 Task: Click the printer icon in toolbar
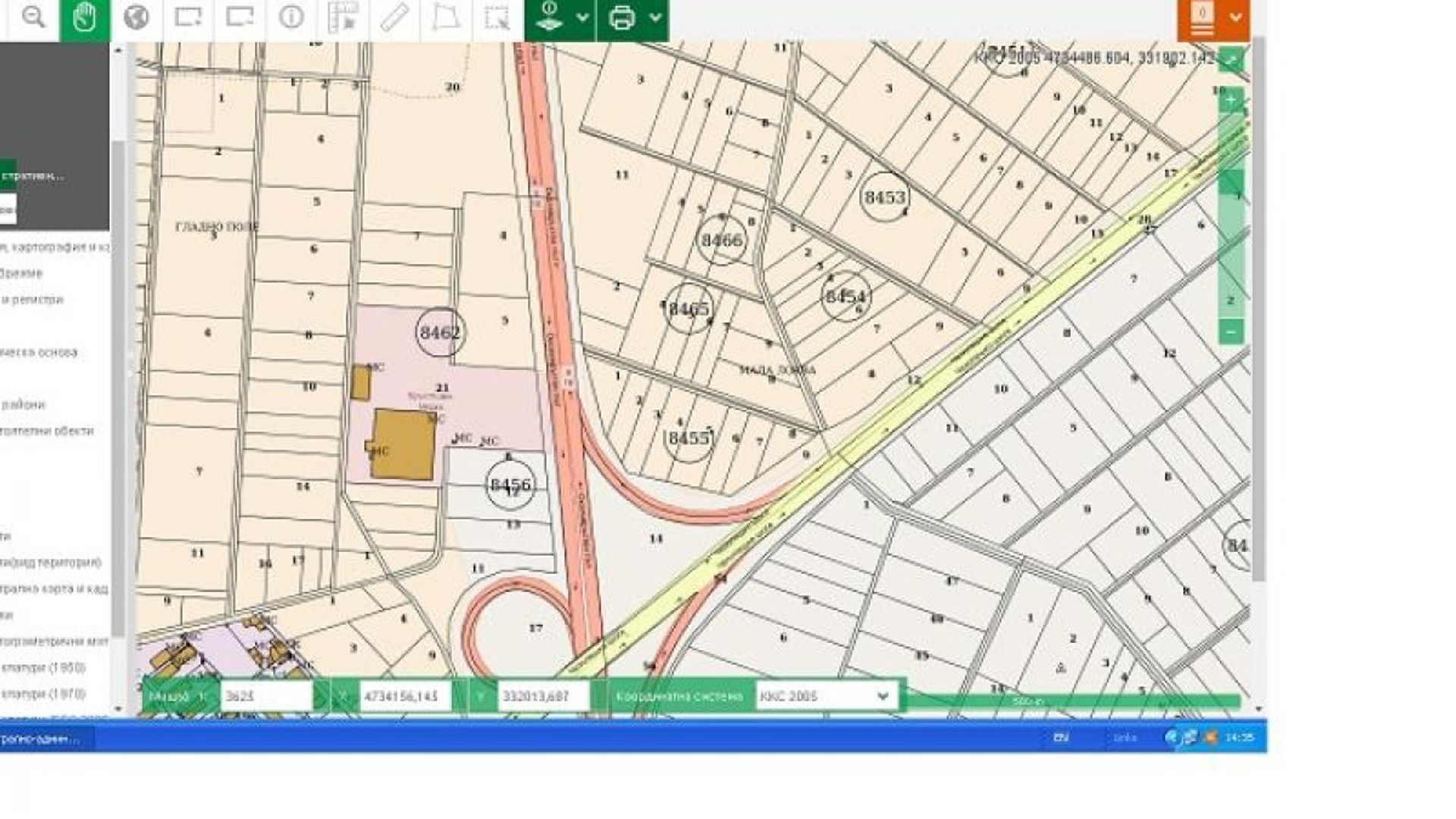tap(622, 17)
